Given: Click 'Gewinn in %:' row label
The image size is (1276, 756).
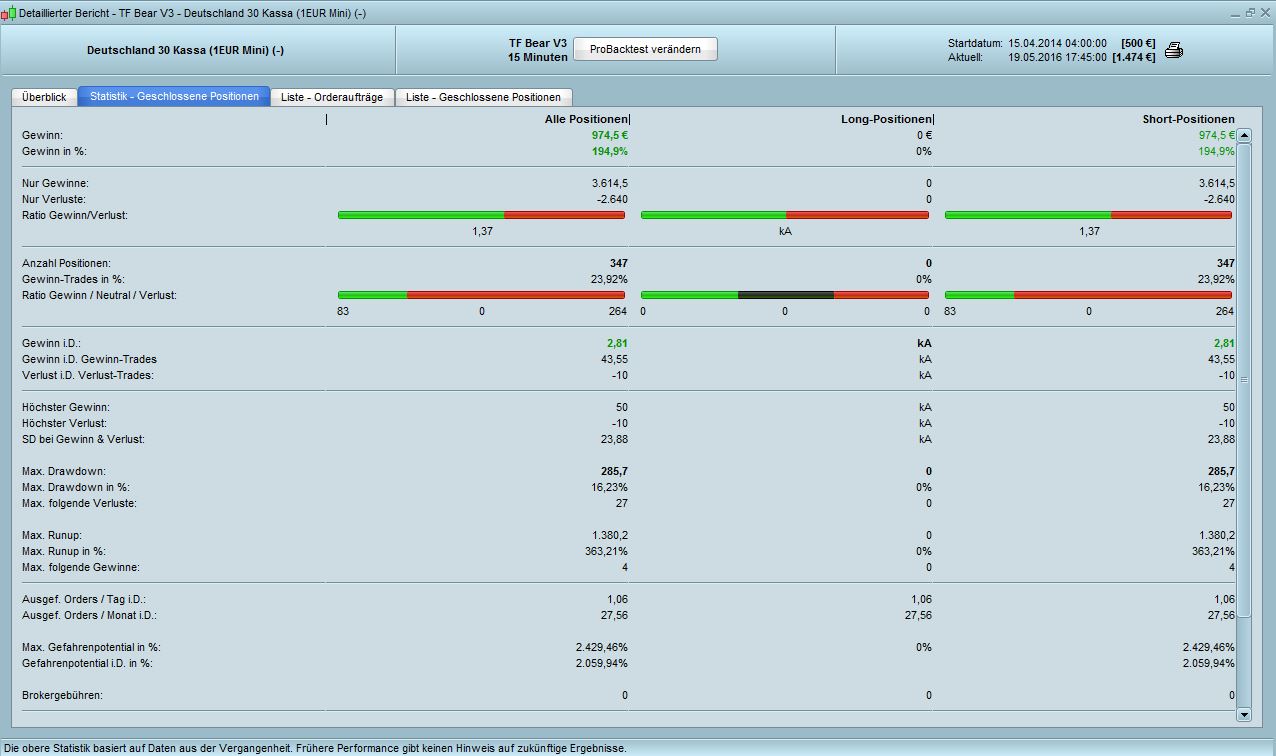Looking at the screenshot, I should tap(54, 151).
